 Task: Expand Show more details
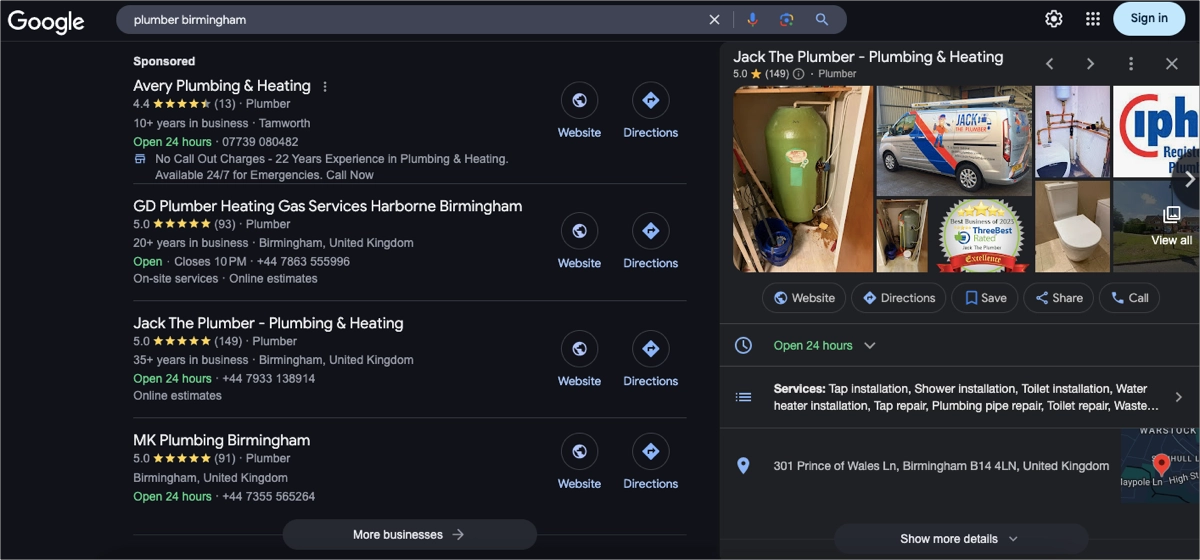[x=959, y=539]
